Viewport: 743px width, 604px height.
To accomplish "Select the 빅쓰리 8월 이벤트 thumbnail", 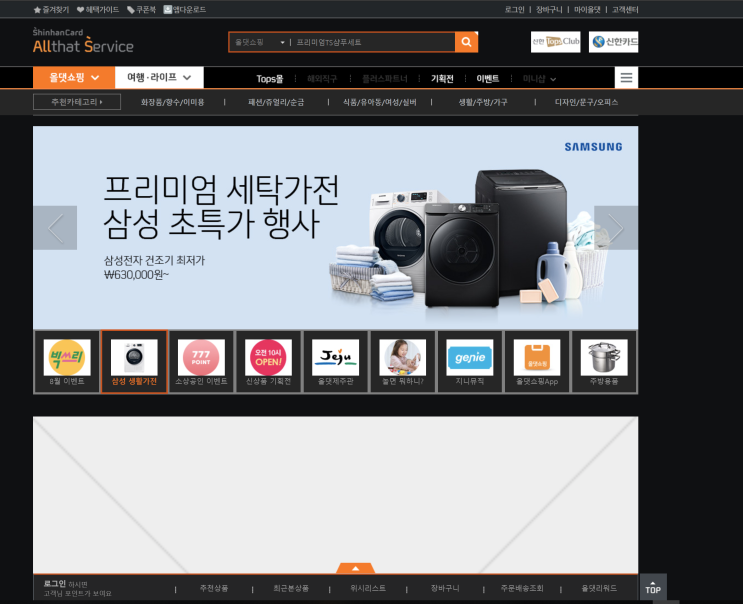I will tap(67, 362).
